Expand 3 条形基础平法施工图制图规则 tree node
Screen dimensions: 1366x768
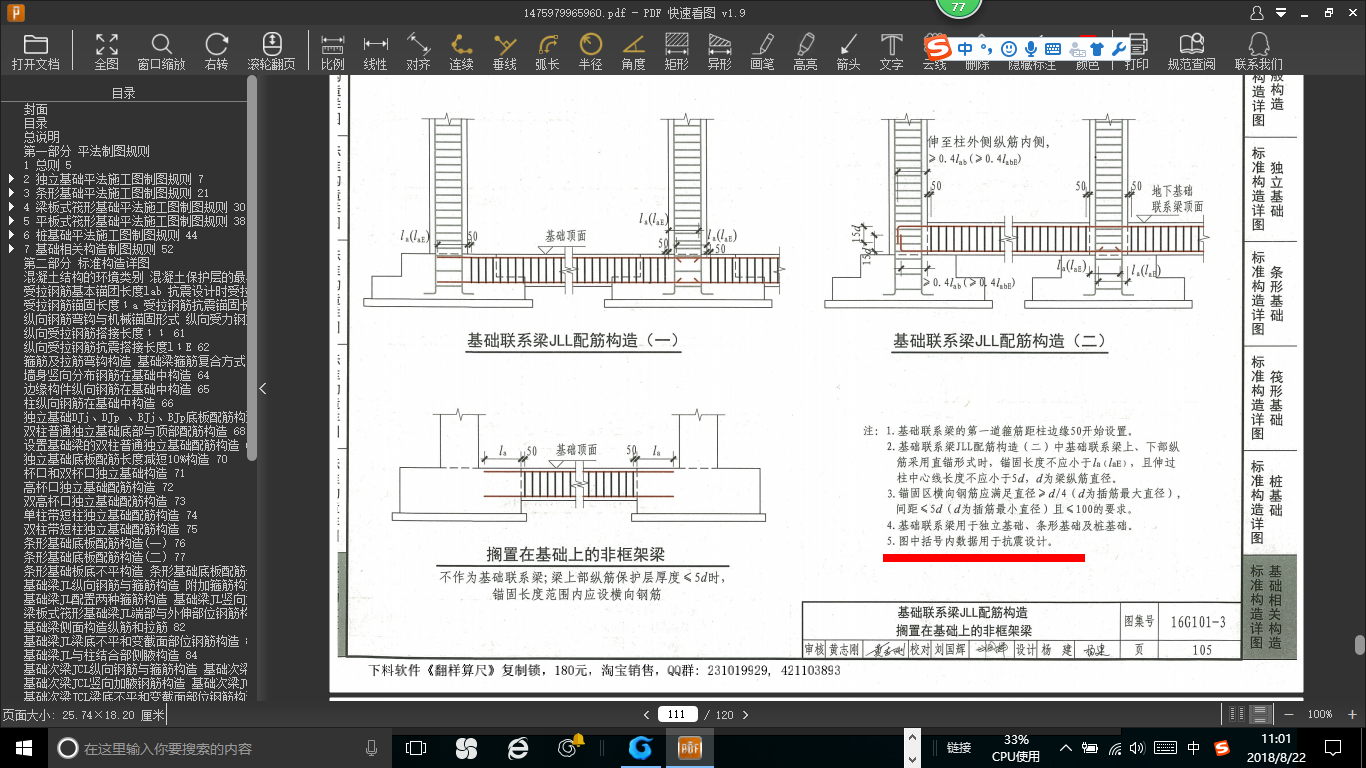(11, 193)
